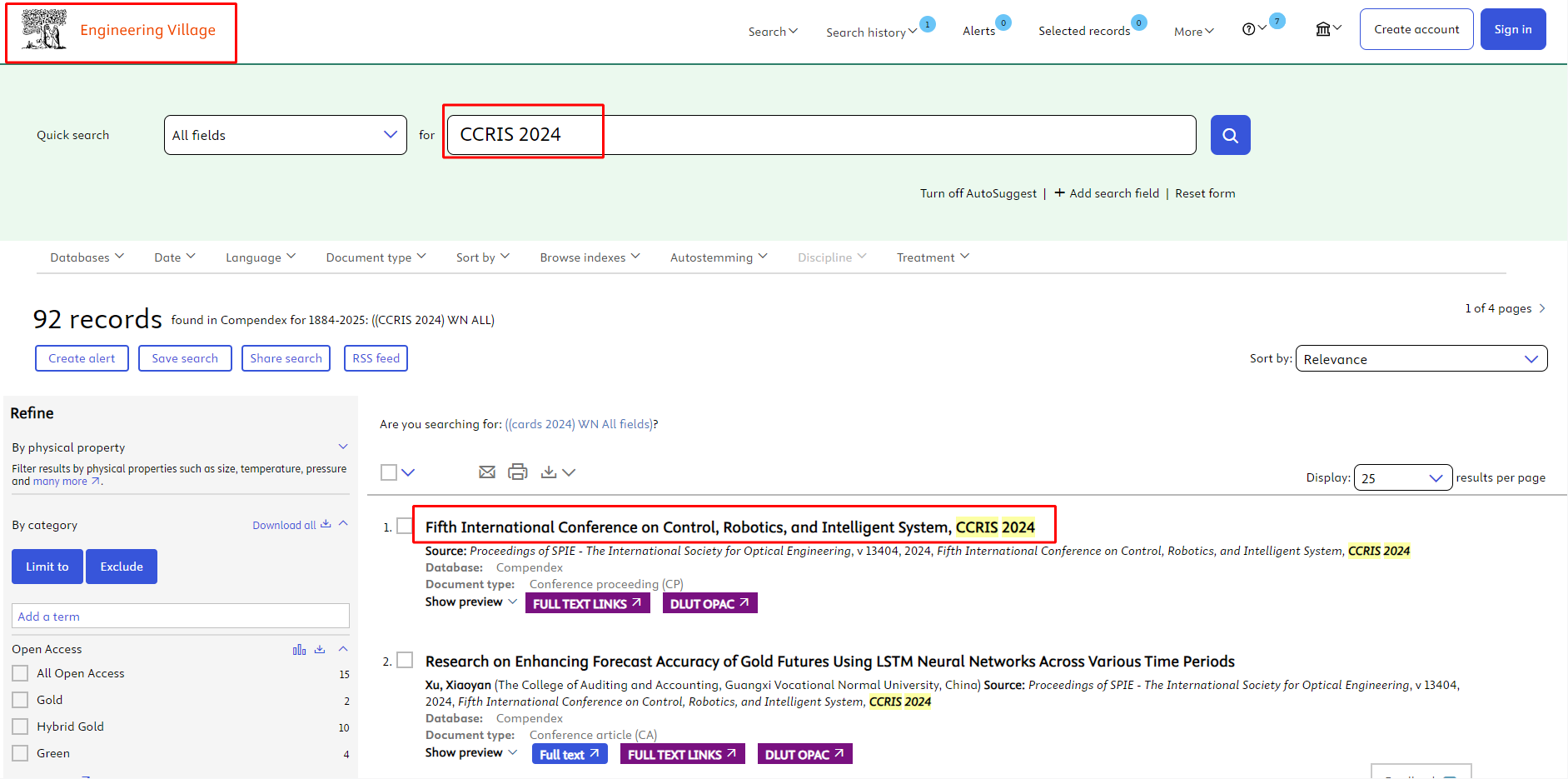The image size is (1568, 779).
Task: Check the Green open access filter
Action: (20, 753)
